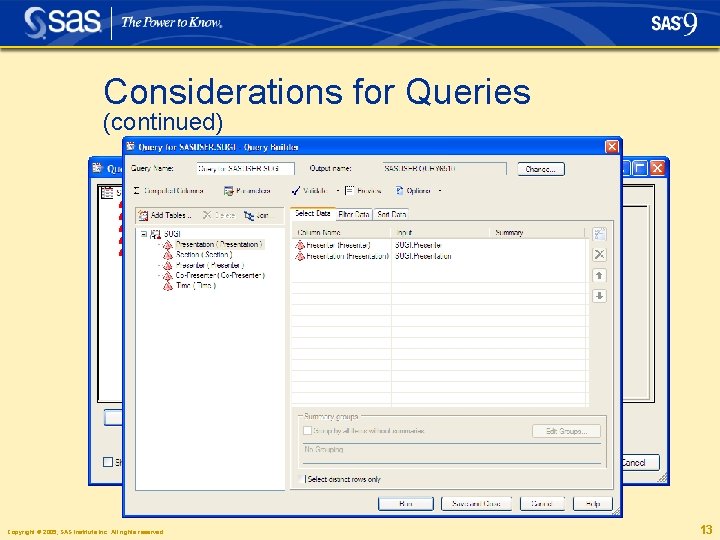Select Time (Time) column in tree

pyautogui.click(x=196, y=285)
